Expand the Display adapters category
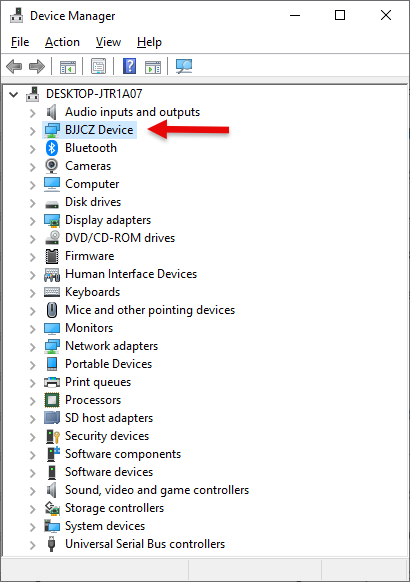Image resolution: width=410 pixels, height=582 pixels. click(x=33, y=221)
